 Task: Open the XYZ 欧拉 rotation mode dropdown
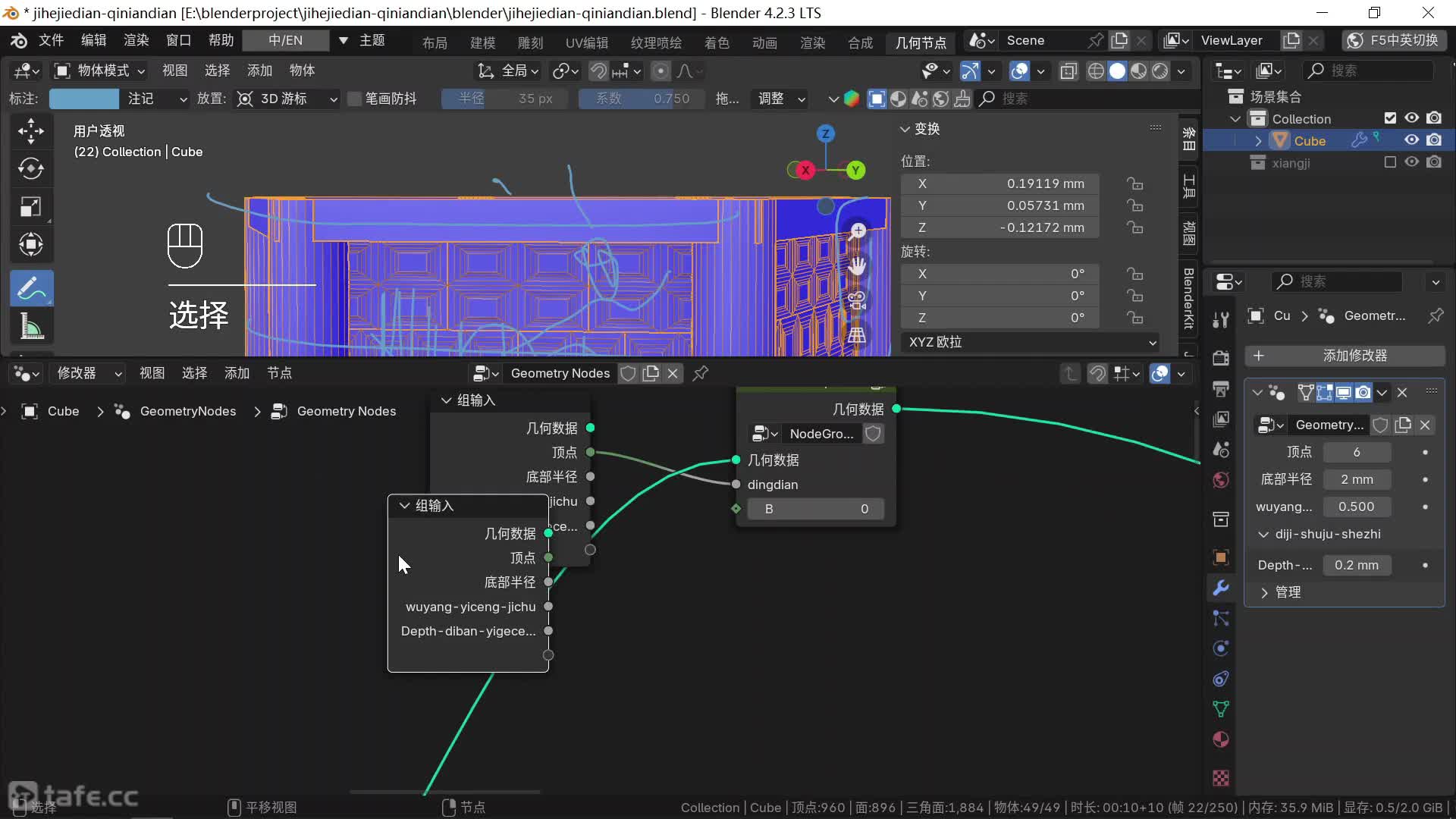tap(1031, 342)
